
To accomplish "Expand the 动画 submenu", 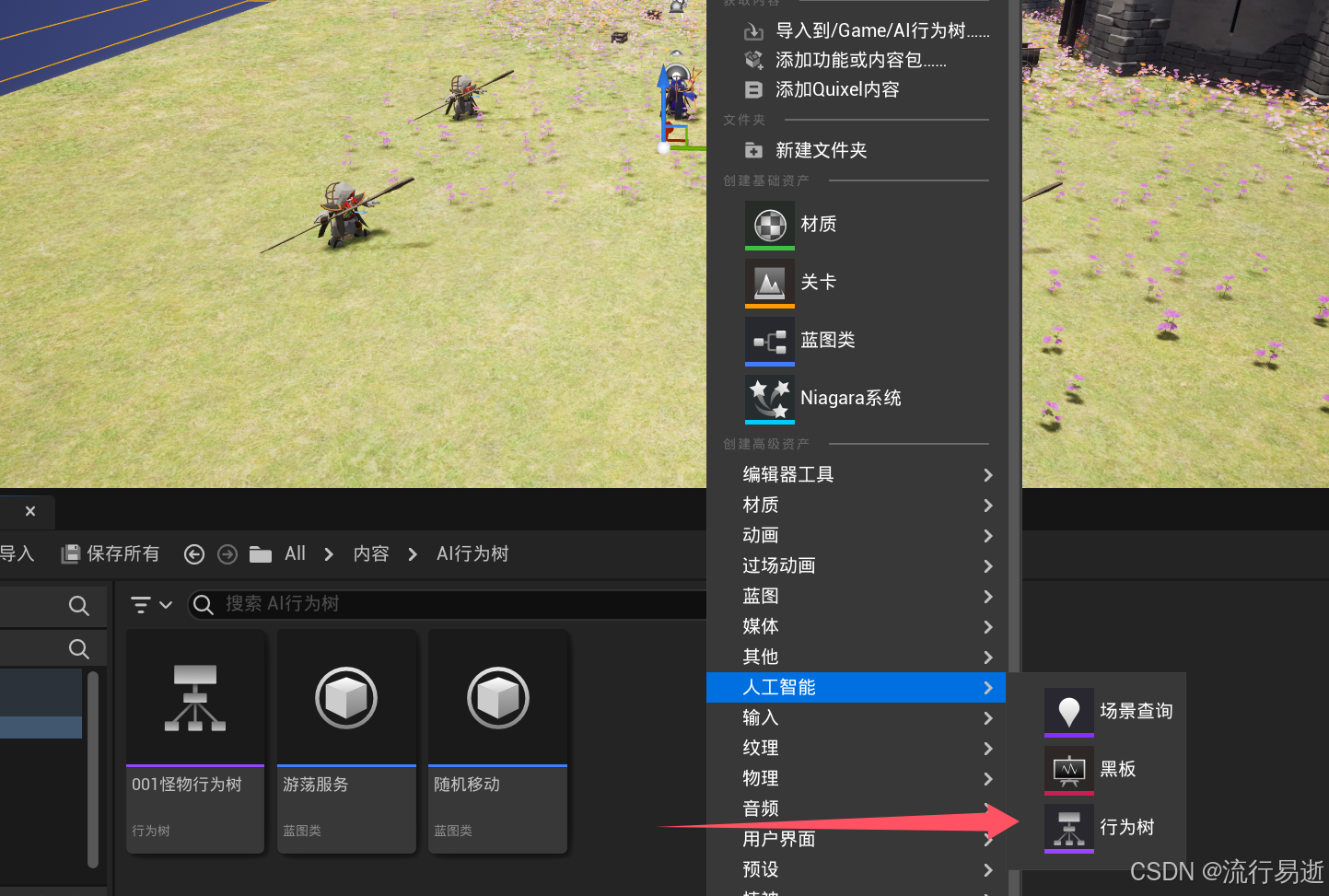I will point(857,536).
